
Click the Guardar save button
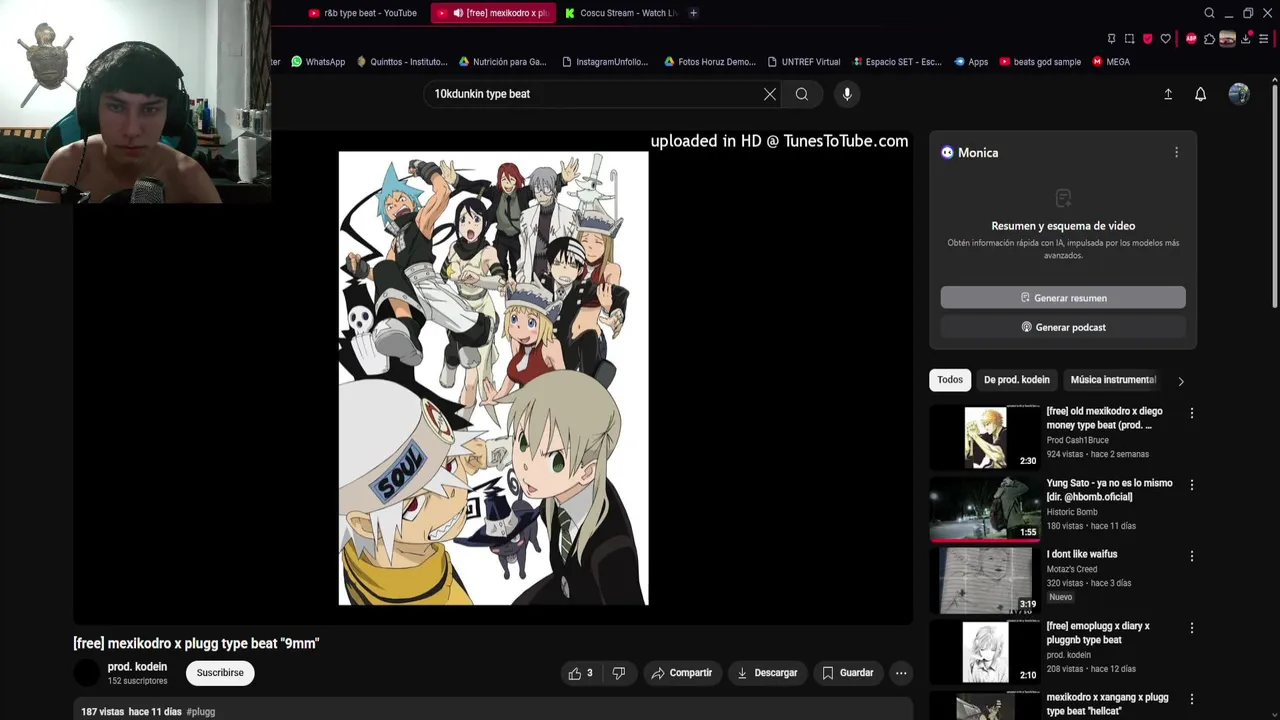point(848,673)
